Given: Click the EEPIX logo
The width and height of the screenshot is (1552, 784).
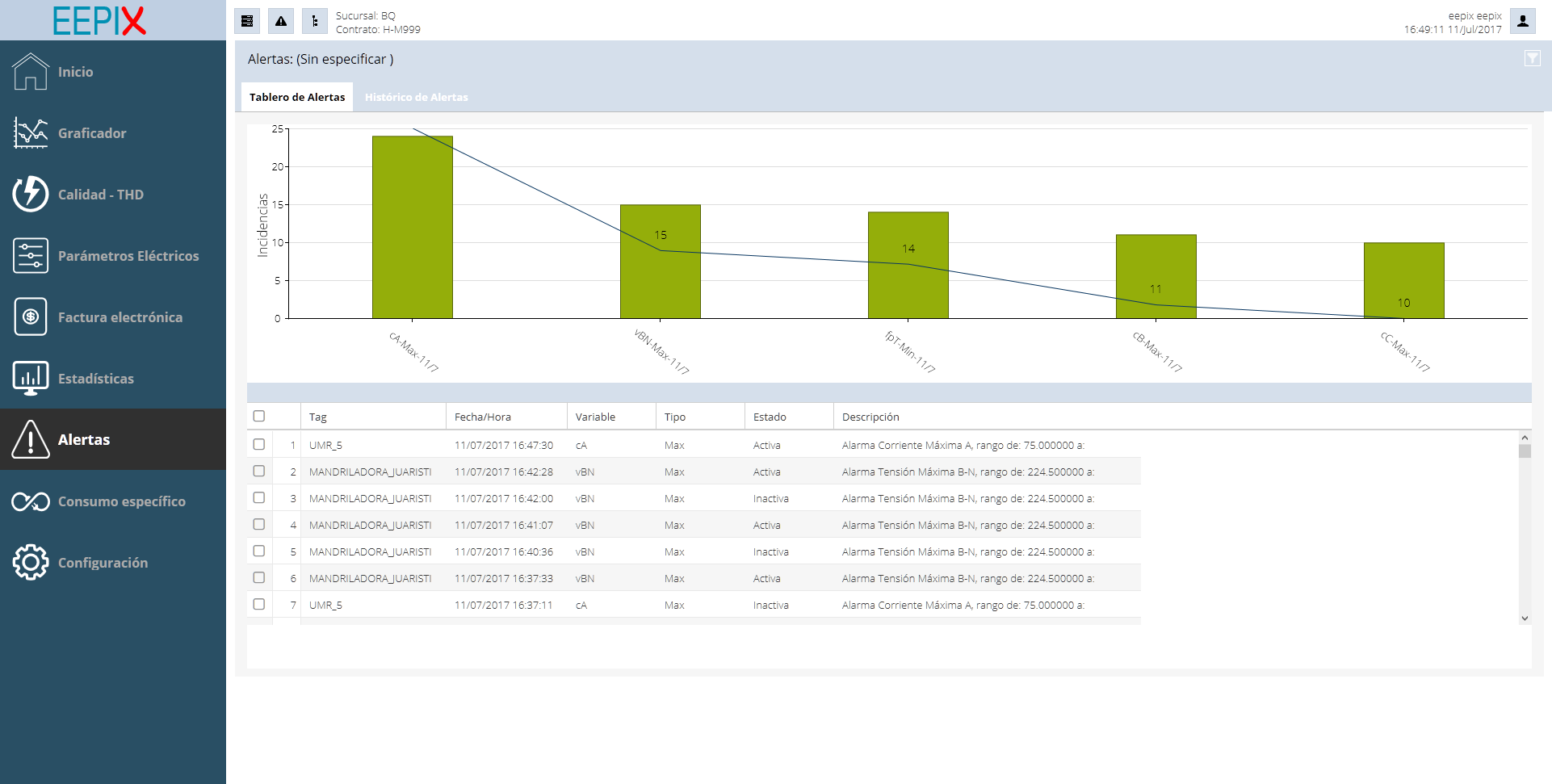Looking at the screenshot, I should [99, 20].
